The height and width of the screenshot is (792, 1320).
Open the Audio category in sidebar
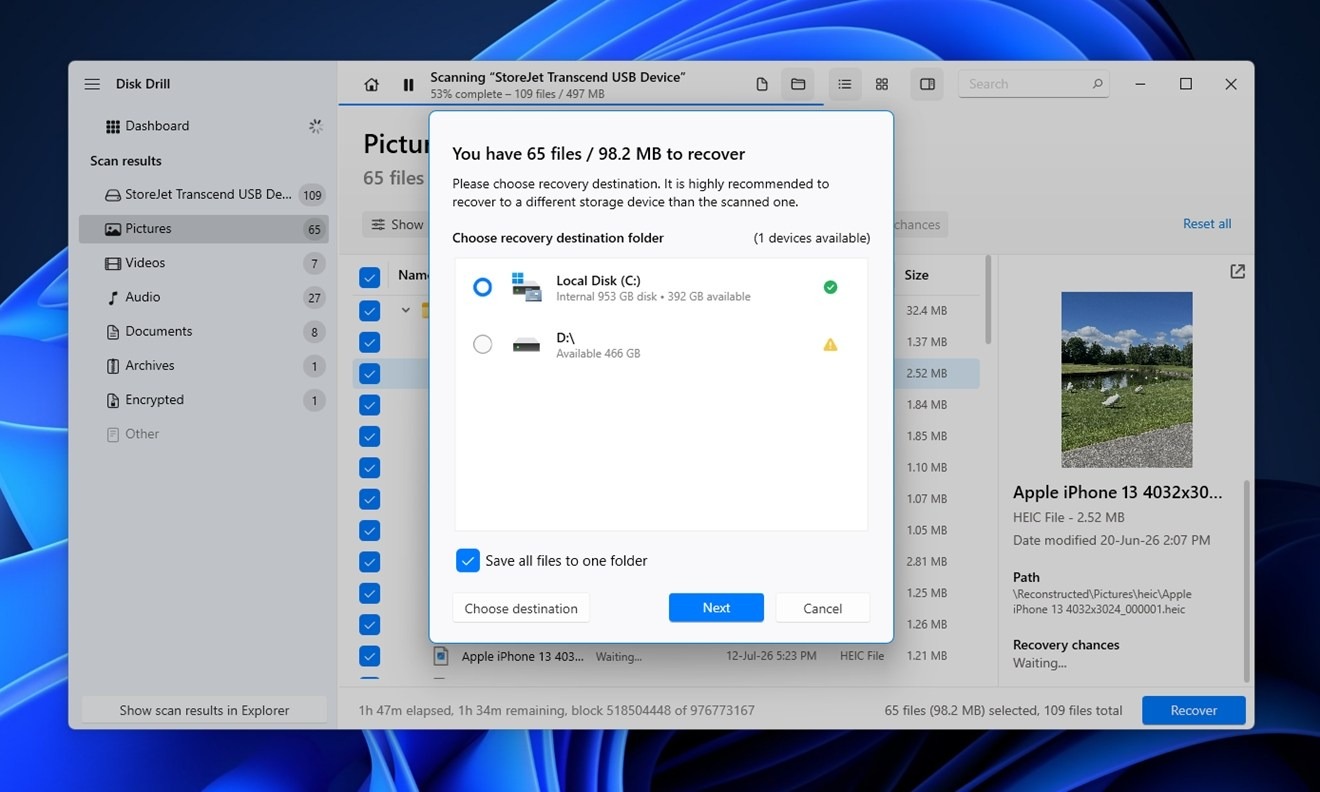pos(204,297)
